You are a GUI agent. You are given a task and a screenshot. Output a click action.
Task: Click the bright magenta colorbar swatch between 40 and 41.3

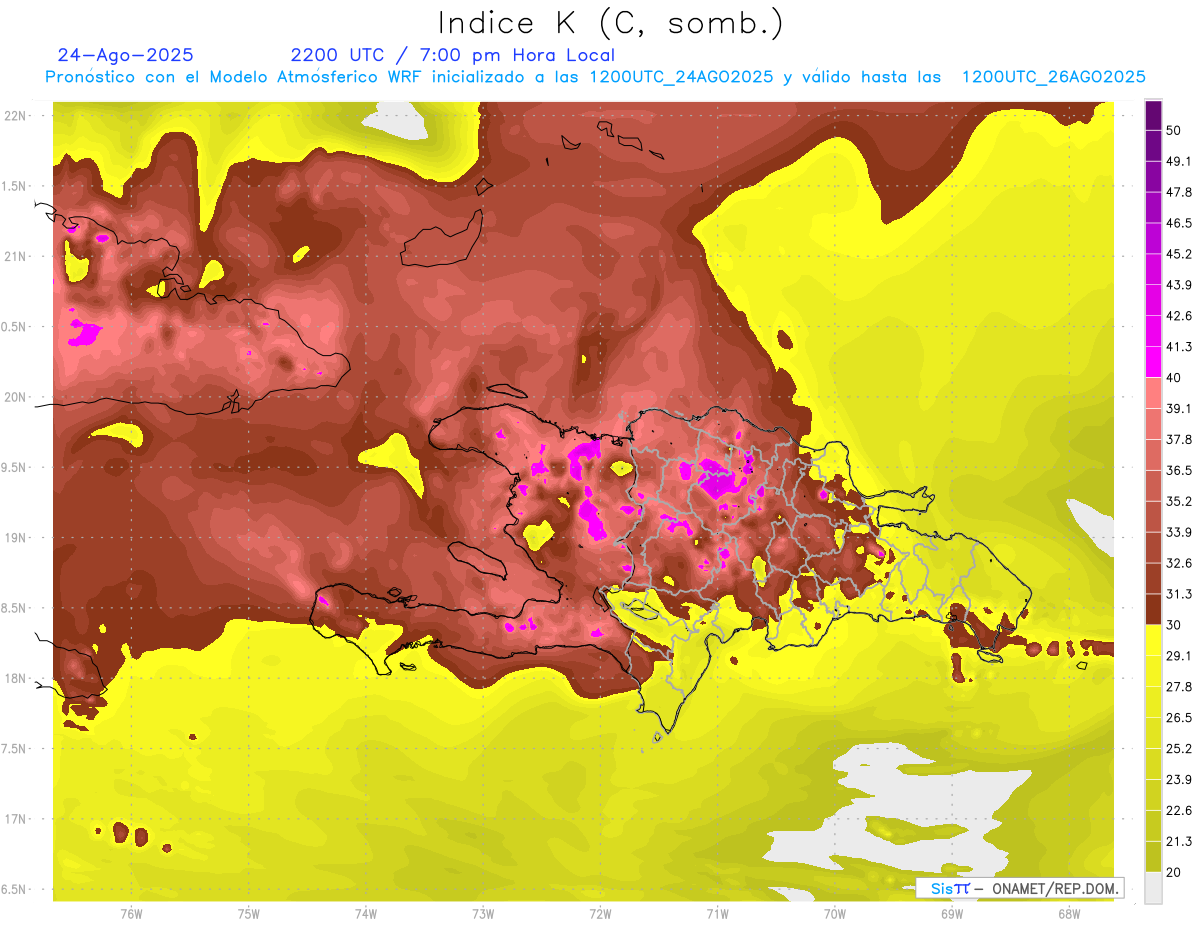[x=1153, y=361]
